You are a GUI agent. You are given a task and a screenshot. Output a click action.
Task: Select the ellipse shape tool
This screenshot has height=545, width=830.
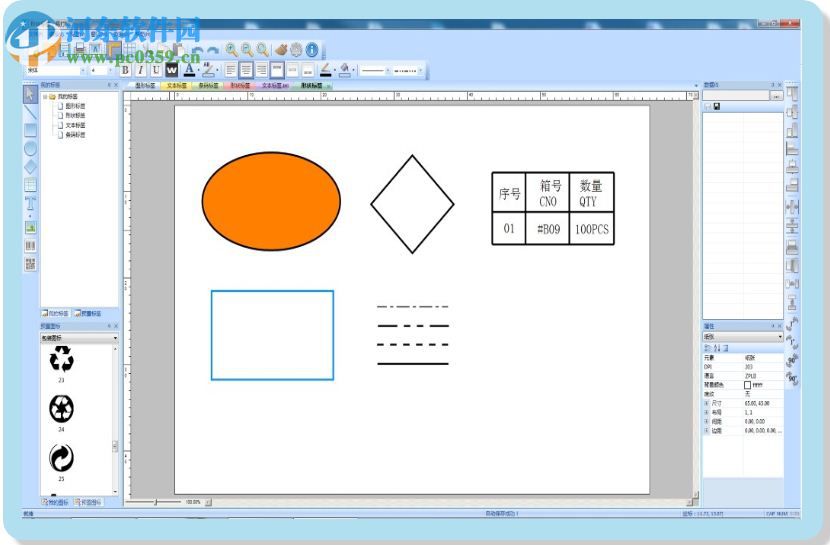tap(30, 149)
